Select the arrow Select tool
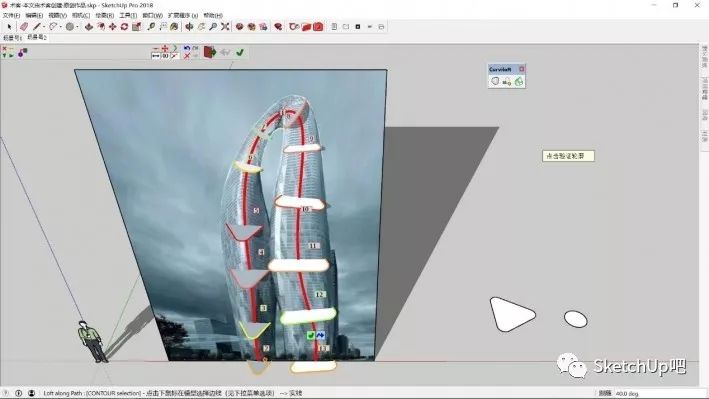This screenshot has height=399, width=709. coord(9,27)
